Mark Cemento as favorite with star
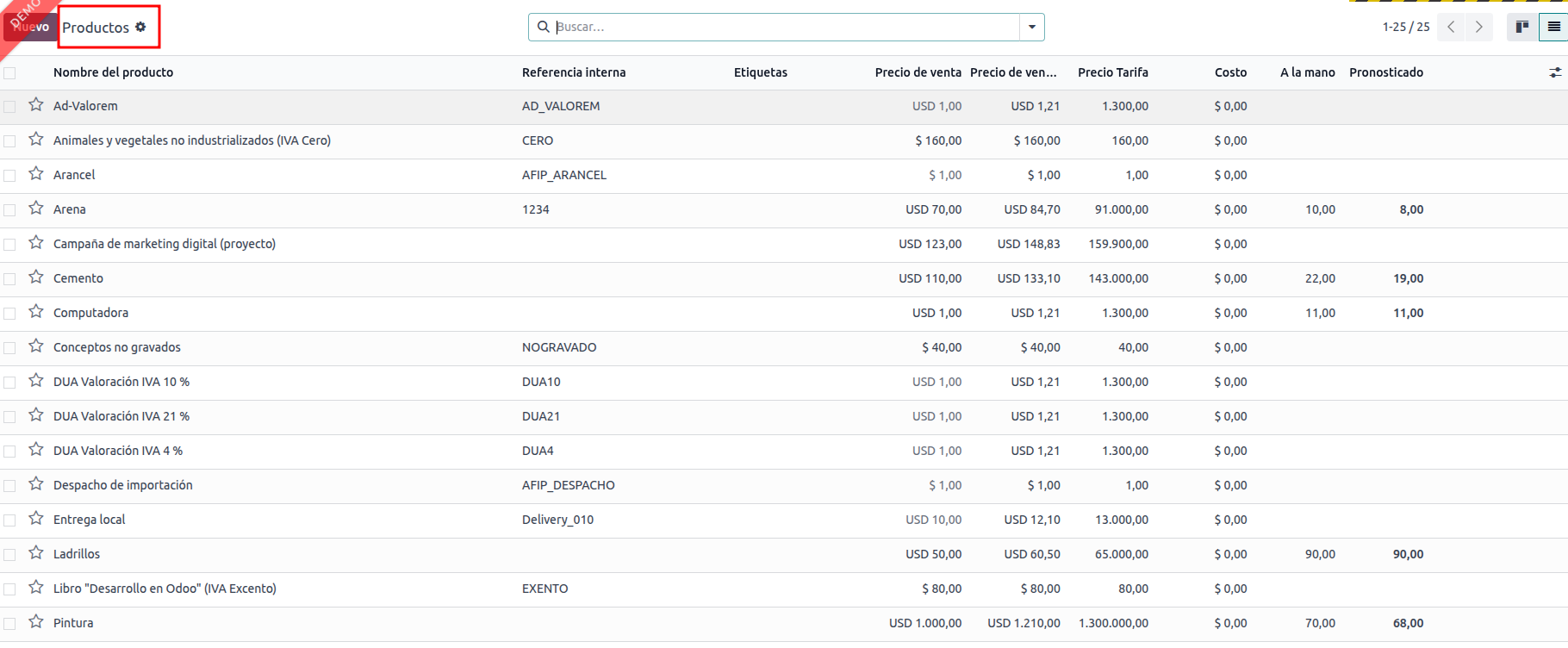The width and height of the screenshot is (1568, 648). [35, 277]
